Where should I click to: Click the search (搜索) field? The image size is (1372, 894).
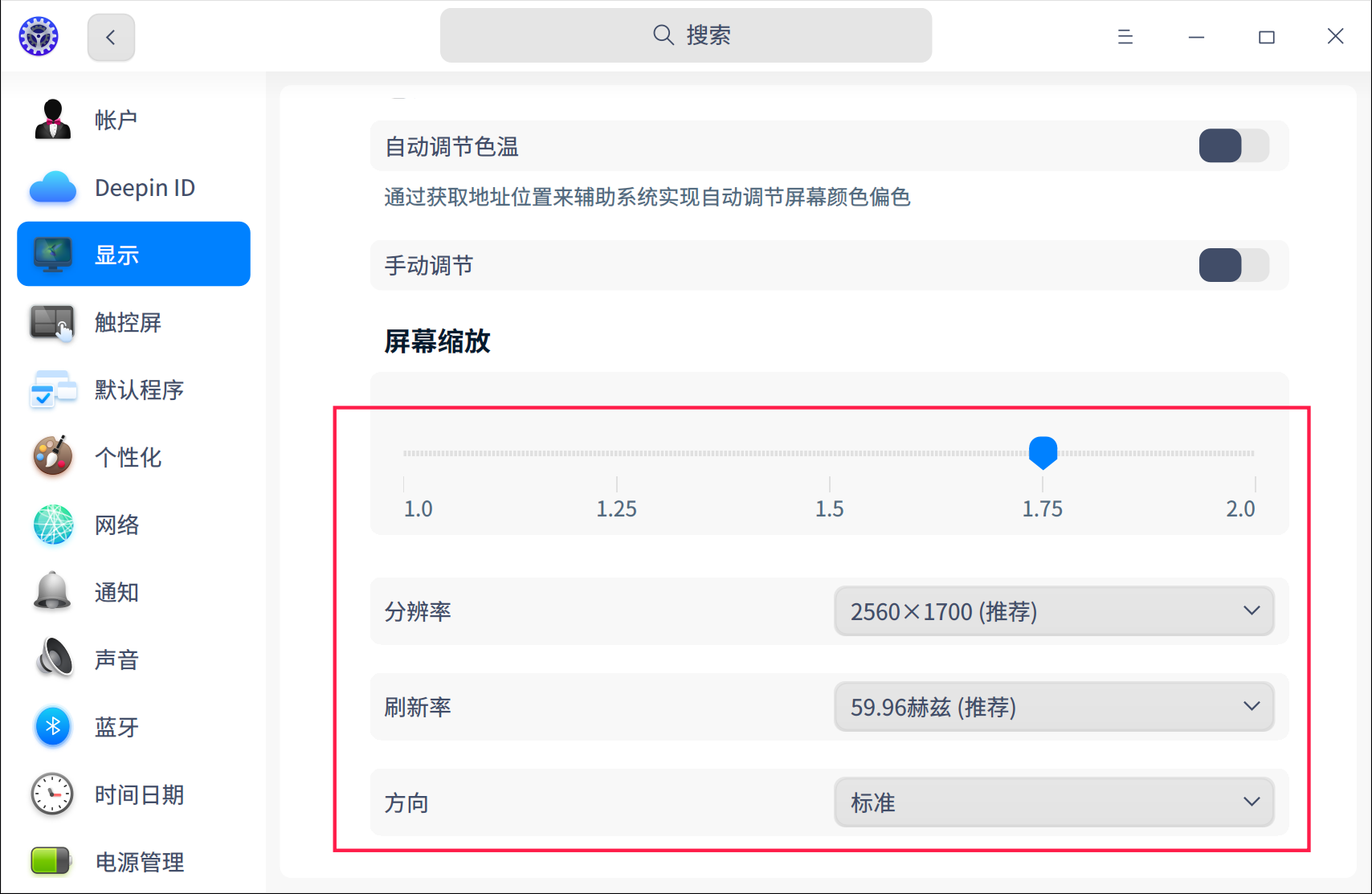(686, 35)
